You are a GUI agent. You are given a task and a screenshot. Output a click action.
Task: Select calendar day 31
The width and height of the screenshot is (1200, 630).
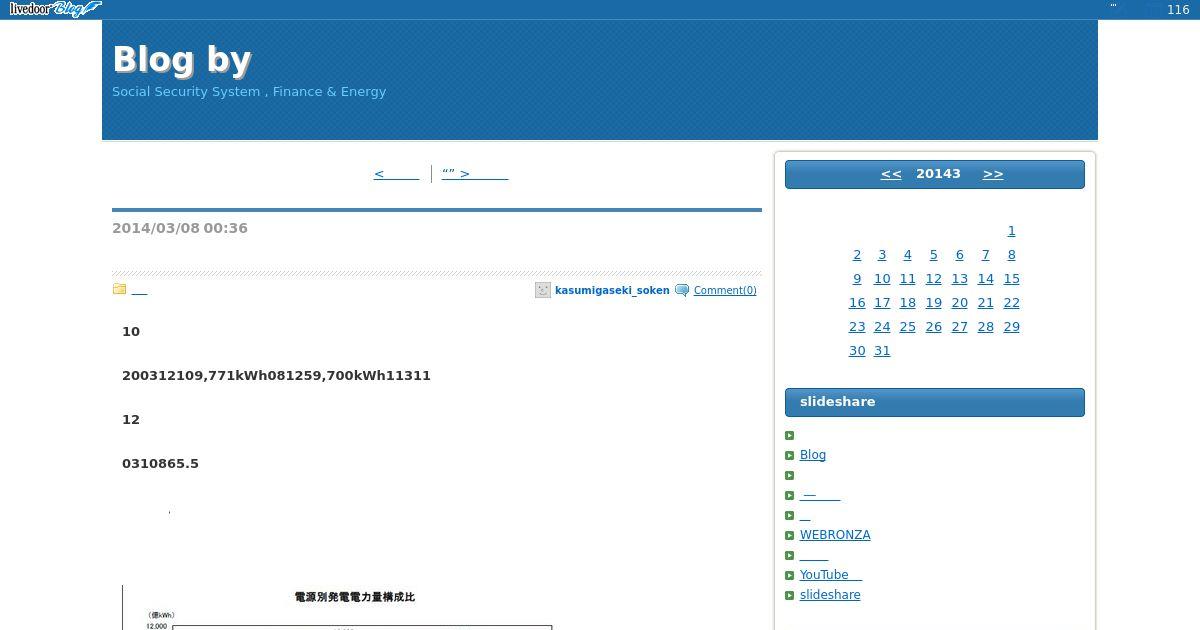coord(882,351)
